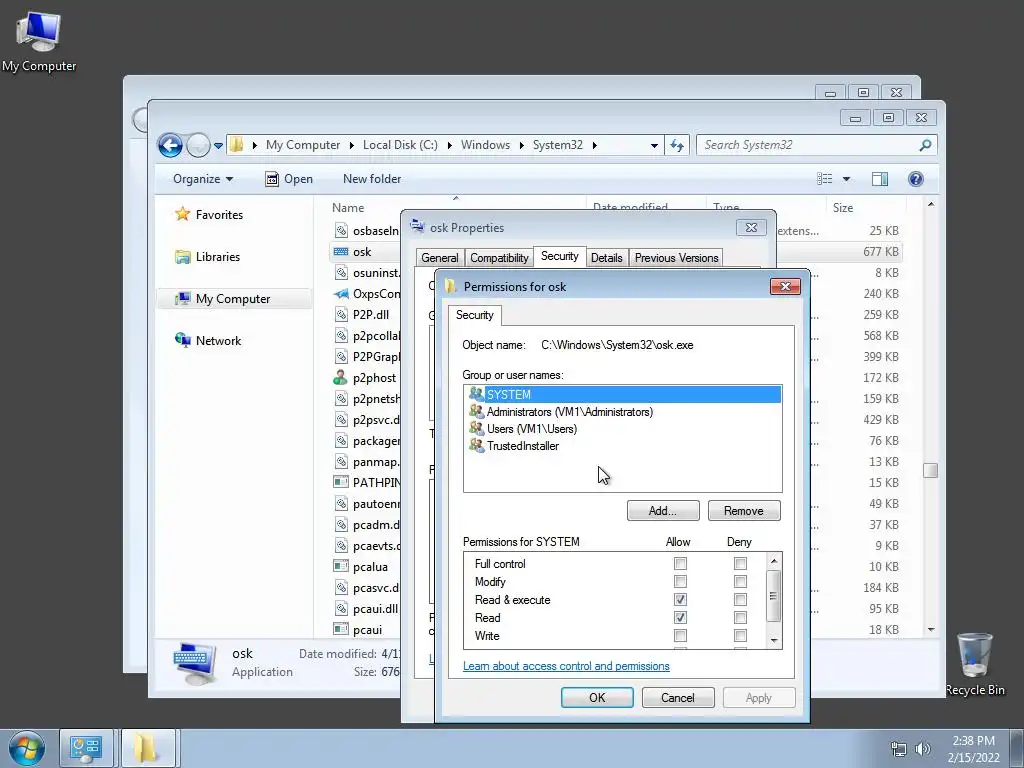Click the permissions list scrollbar thumb
Image resolution: width=1024 pixels, height=768 pixels.
pyautogui.click(x=774, y=596)
